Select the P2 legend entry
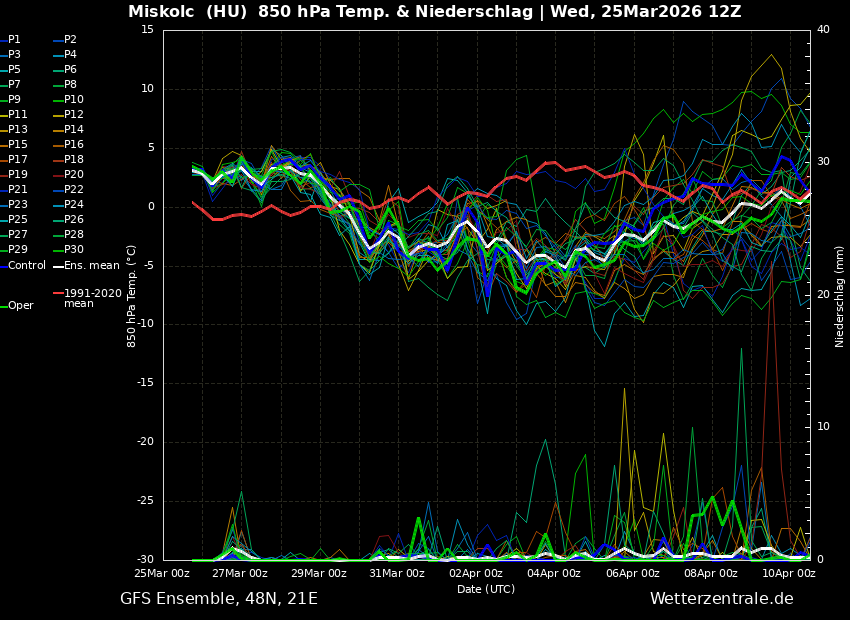Screen dimensions: 850x620 (70, 40)
